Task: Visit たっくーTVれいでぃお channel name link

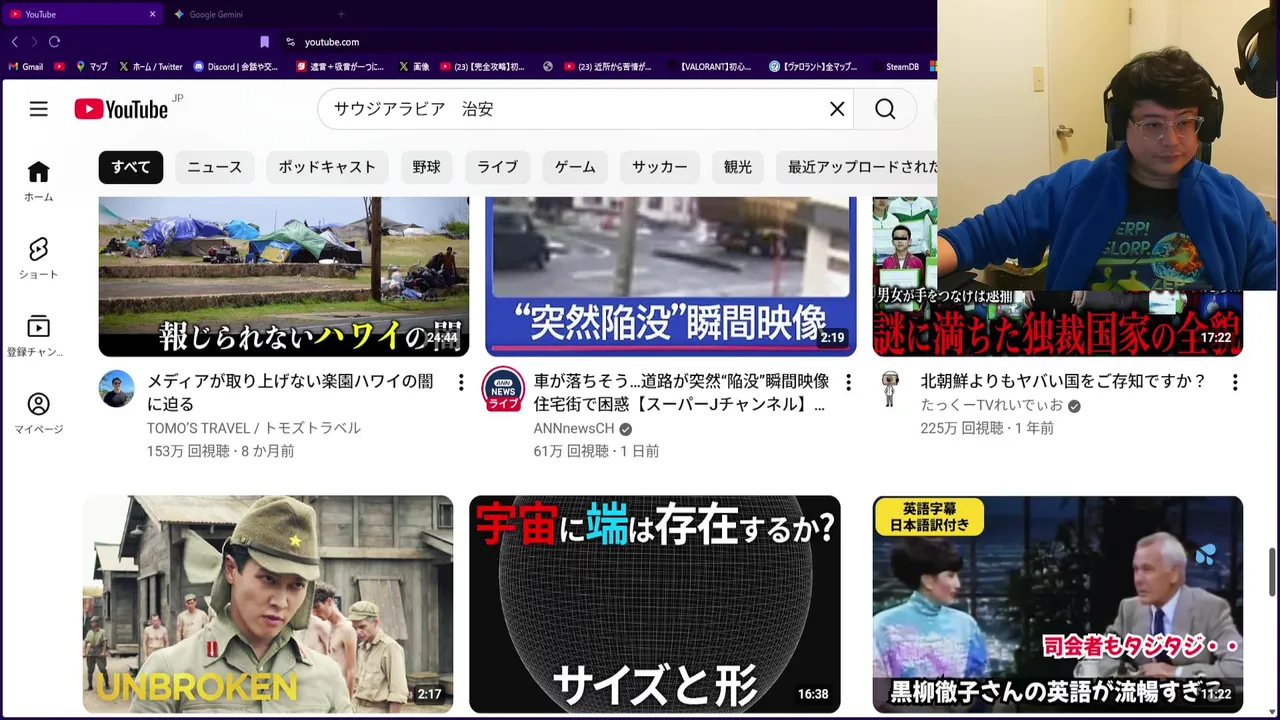Action: pos(991,405)
